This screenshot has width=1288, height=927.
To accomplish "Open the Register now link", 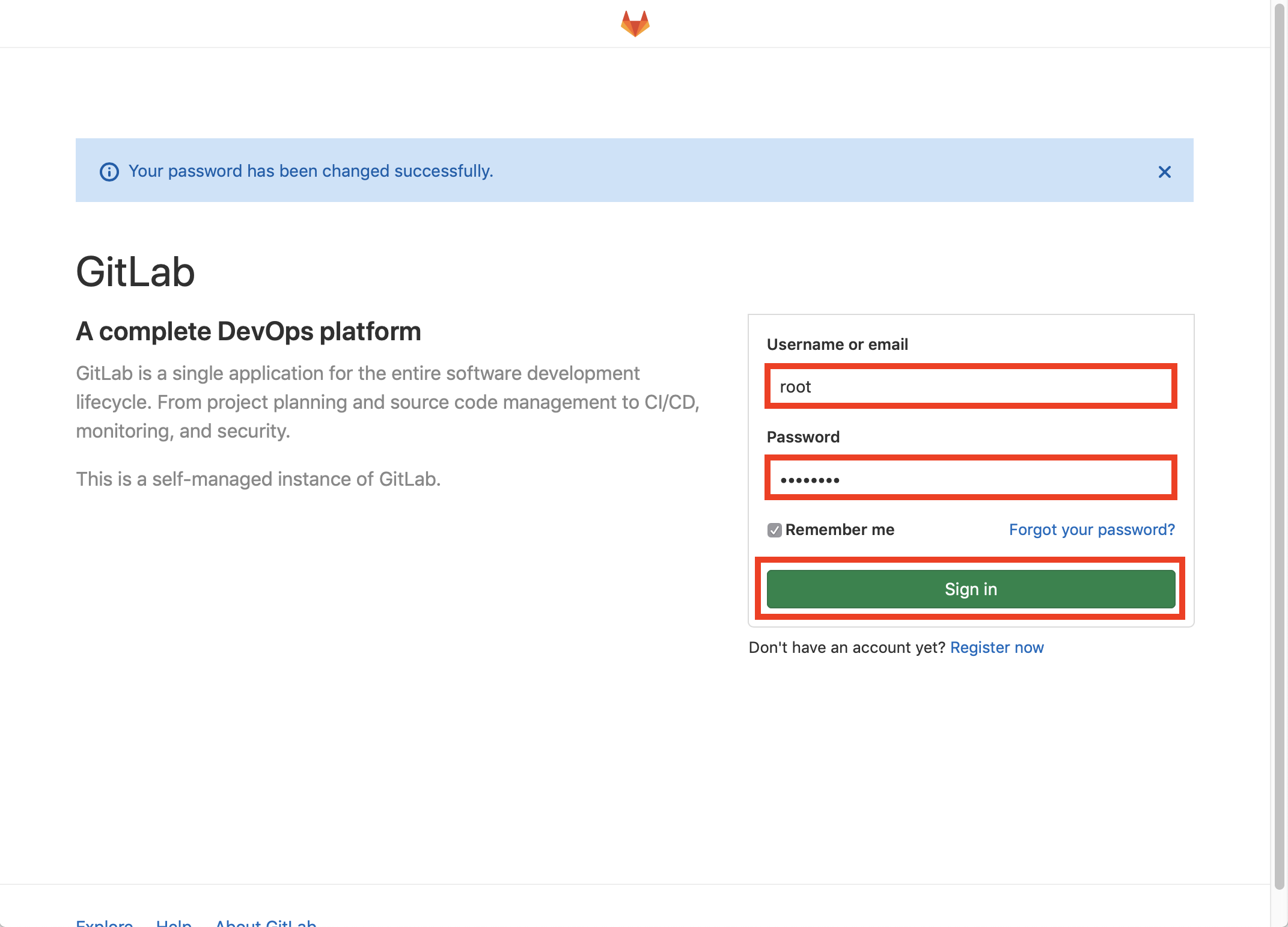I will 997,647.
